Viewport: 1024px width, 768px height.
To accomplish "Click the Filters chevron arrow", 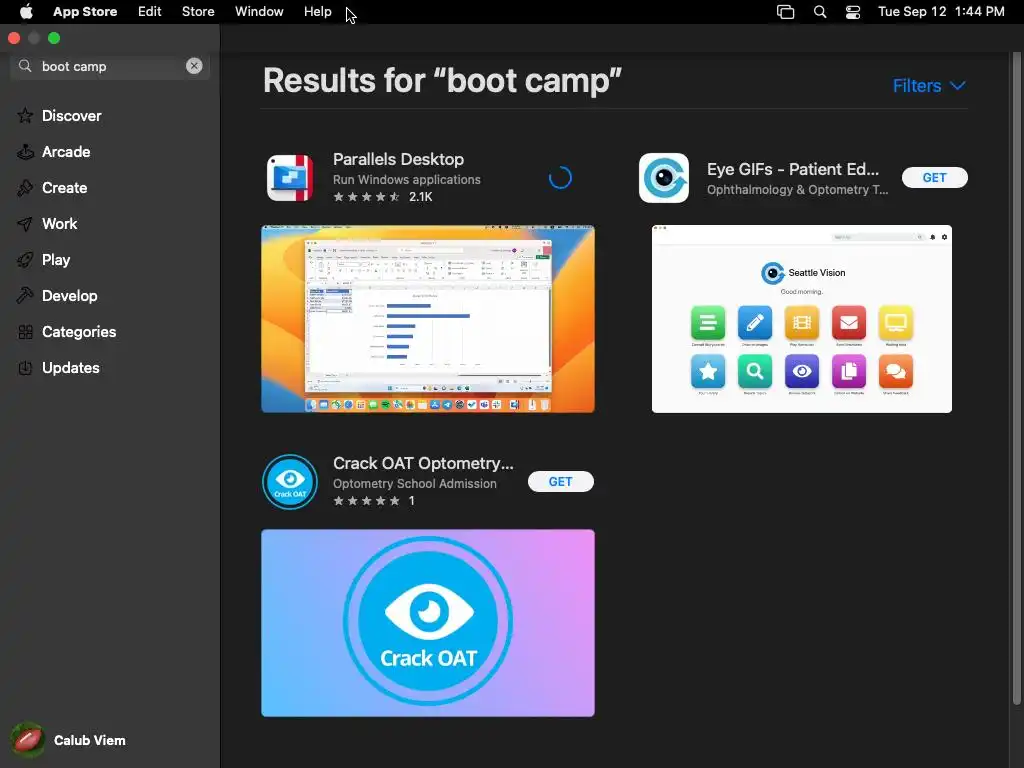I will click(x=957, y=86).
